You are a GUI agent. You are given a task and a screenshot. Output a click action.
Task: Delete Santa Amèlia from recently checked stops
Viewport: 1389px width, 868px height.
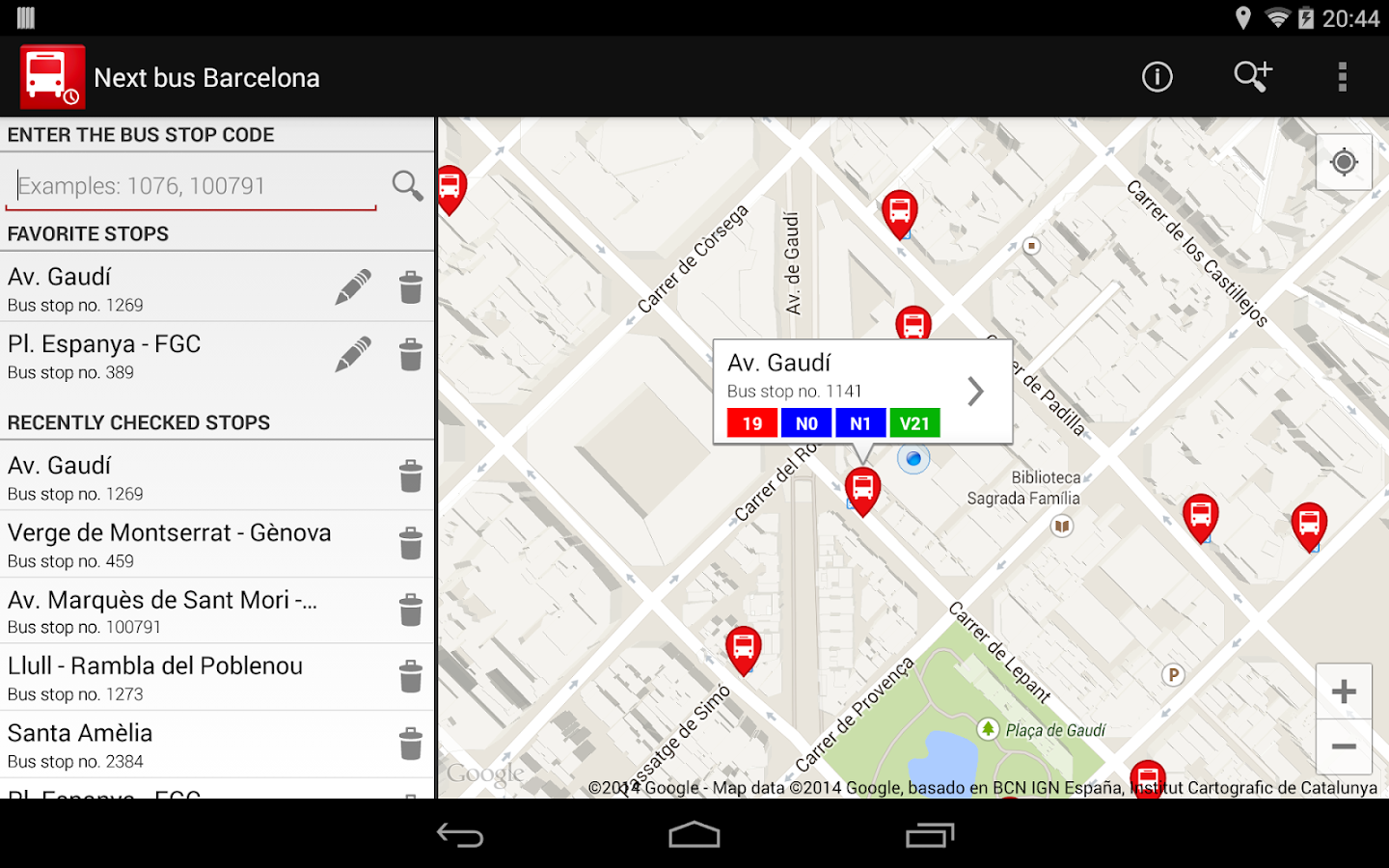[x=411, y=744]
